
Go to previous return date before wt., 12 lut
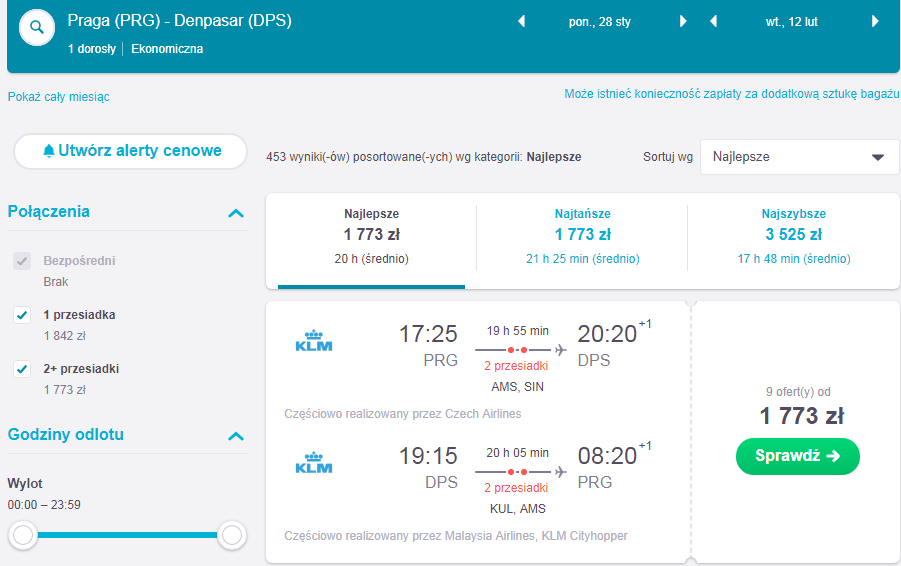point(713,21)
